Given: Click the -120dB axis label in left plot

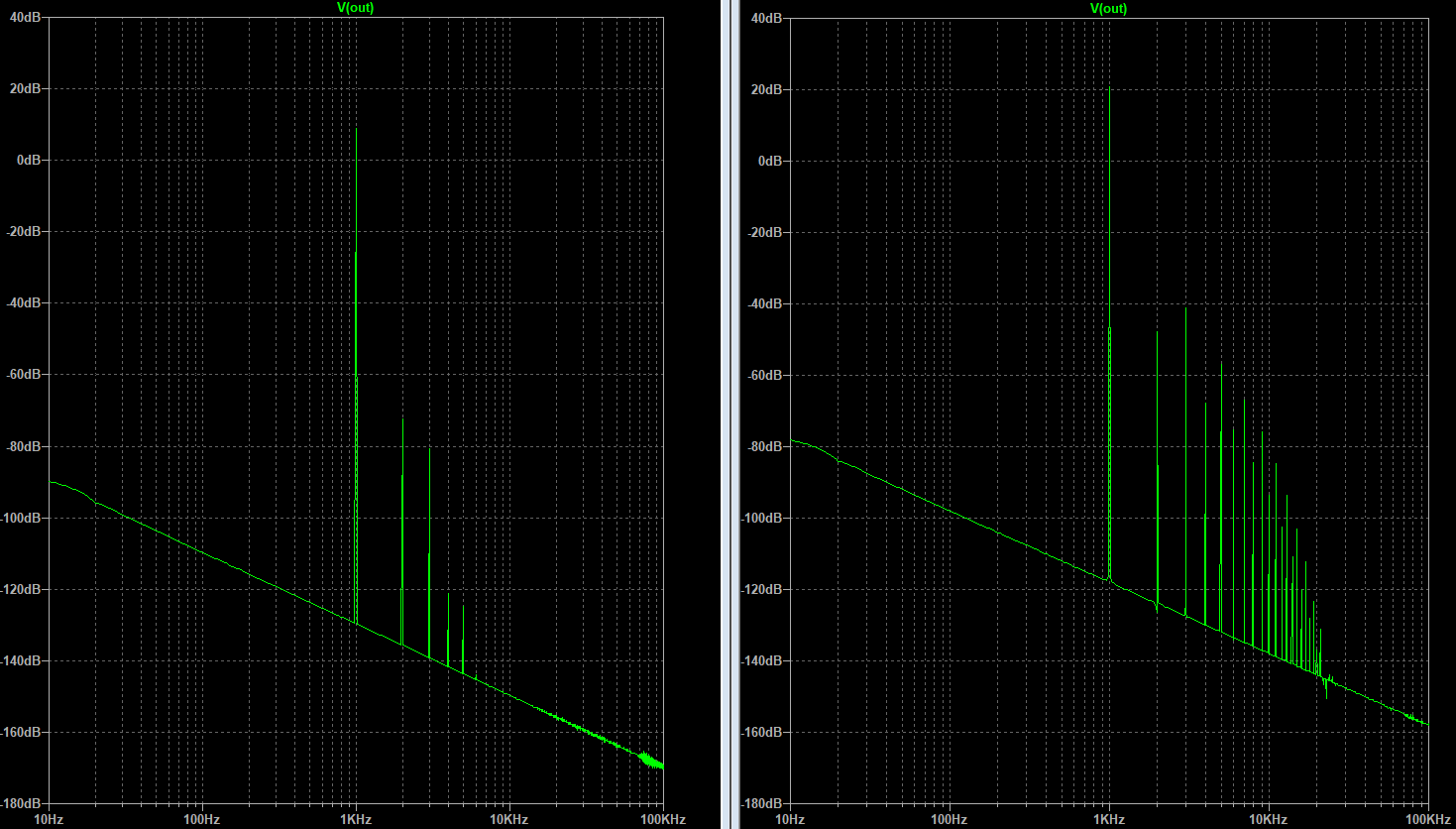Looking at the screenshot, I should pyautogui.click(x=20, y=589).
